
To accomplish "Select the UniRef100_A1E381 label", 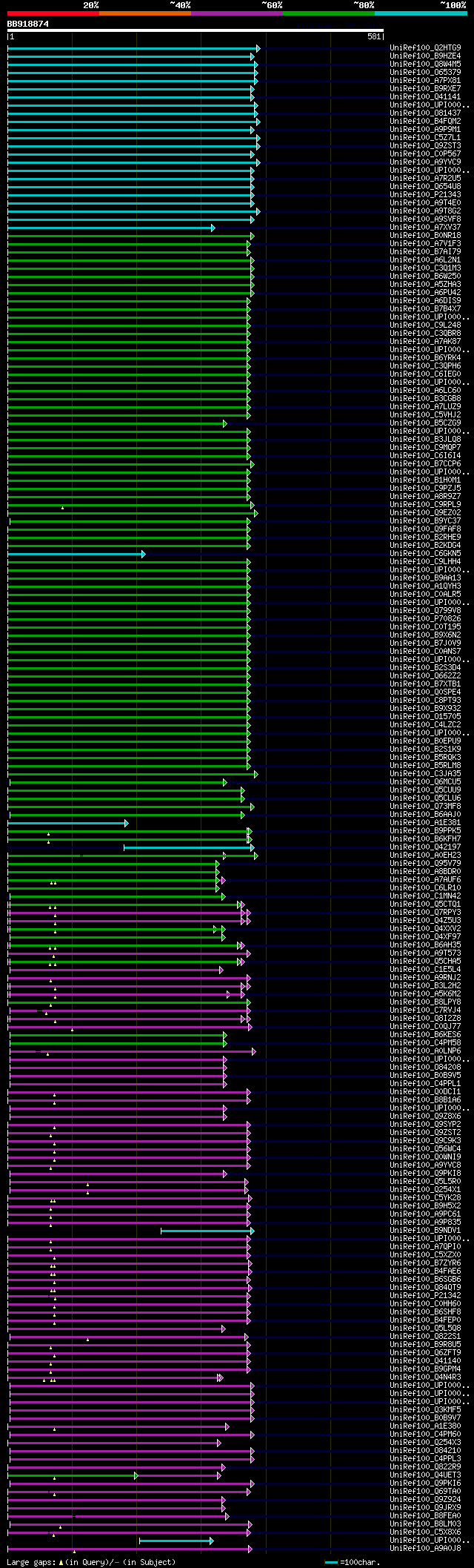I will pos(425,822).
